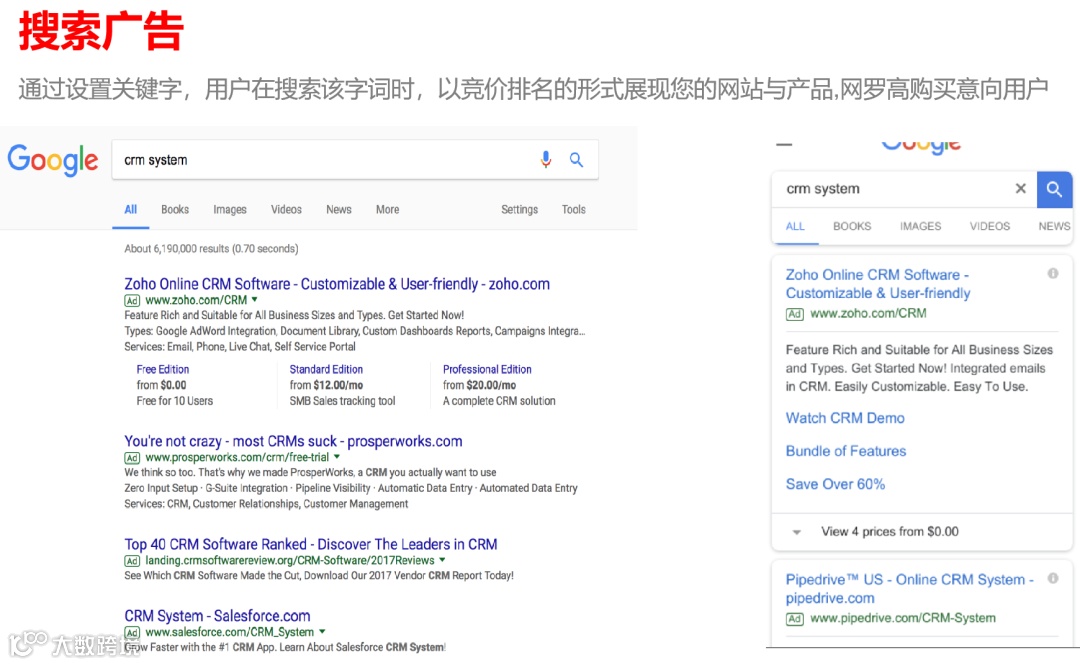
Task: Click info icon beside Zoho mobile ad
Action: point(1052,274)
